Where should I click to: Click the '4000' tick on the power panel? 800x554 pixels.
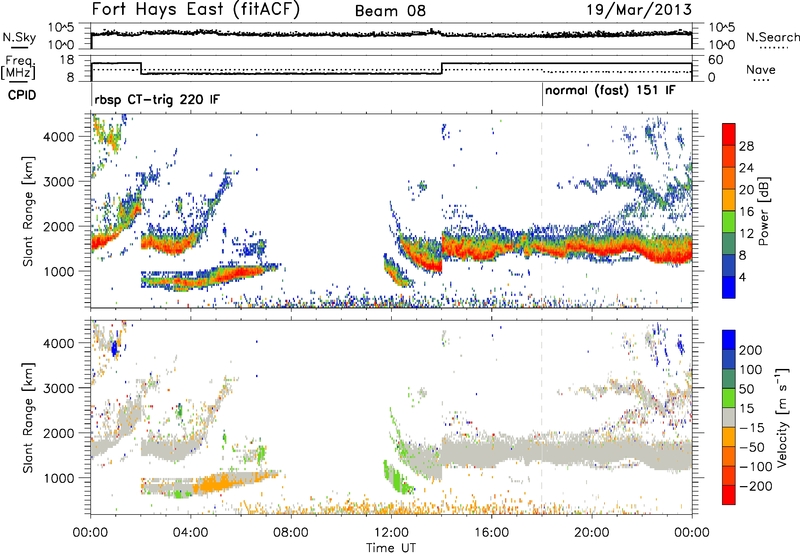click(58, 137)
